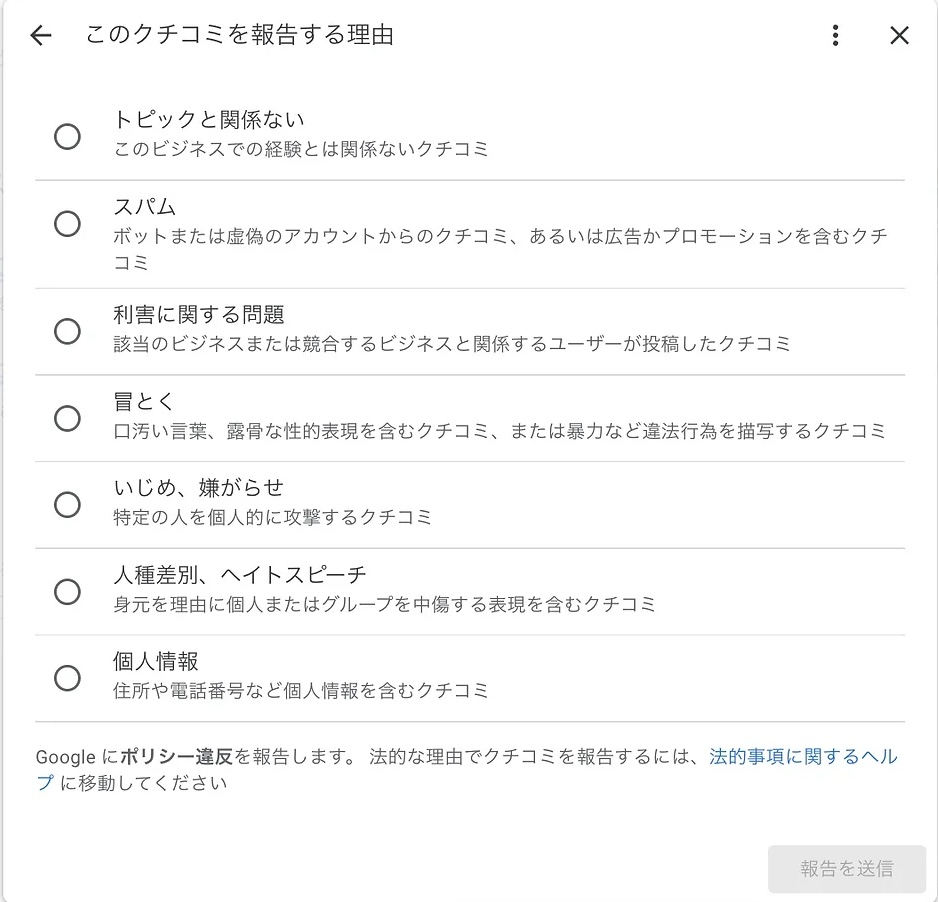Choose 人種差別、ヘイトスピーチ option
The image size is (938, 902).
tap(67, 592)
